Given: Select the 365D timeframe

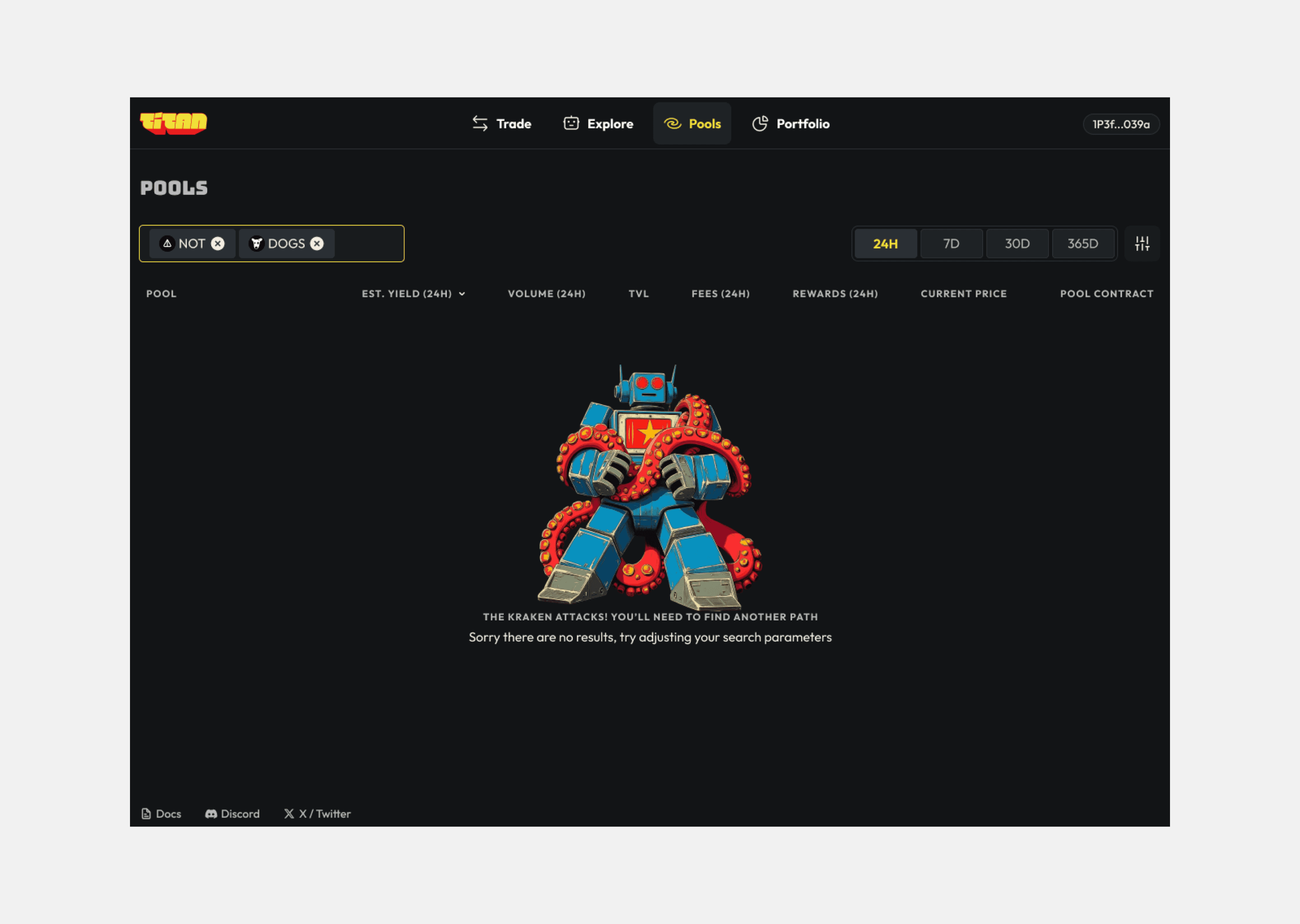Looking at the screenshot, I should click(1082, 244).
